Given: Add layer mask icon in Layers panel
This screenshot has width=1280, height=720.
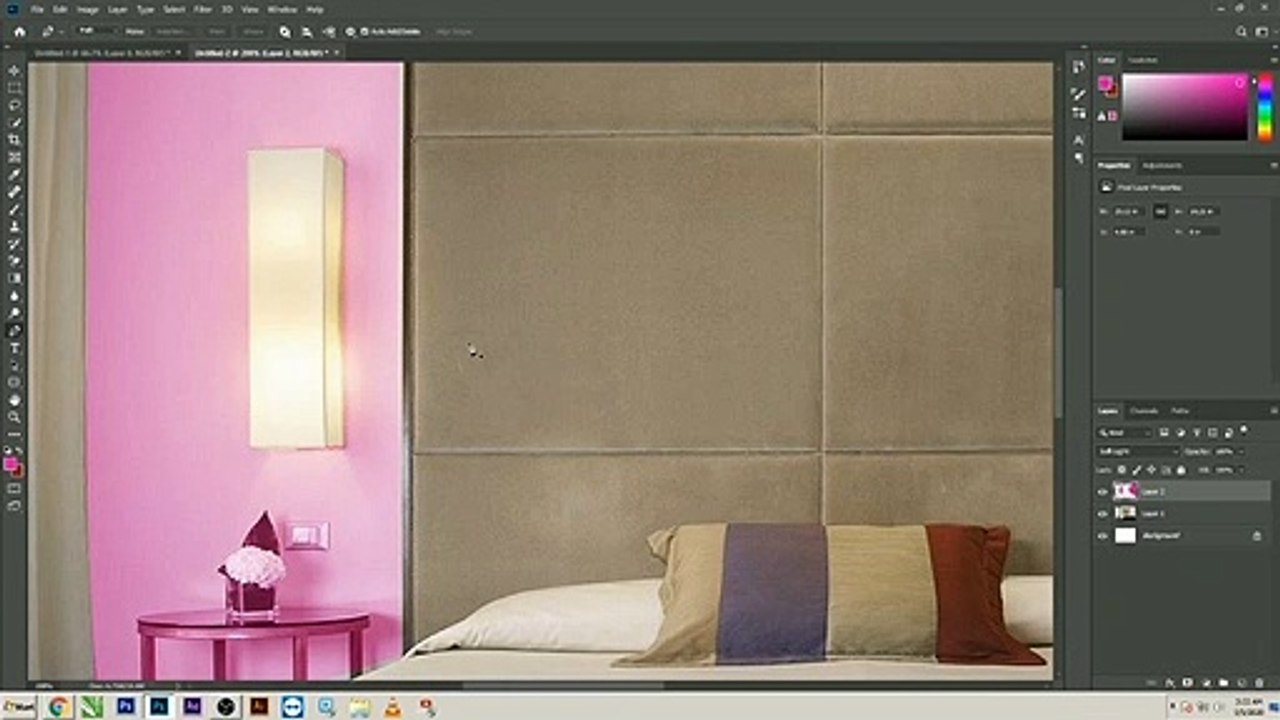Looking at the screenshot, I should coord(1188,683).
